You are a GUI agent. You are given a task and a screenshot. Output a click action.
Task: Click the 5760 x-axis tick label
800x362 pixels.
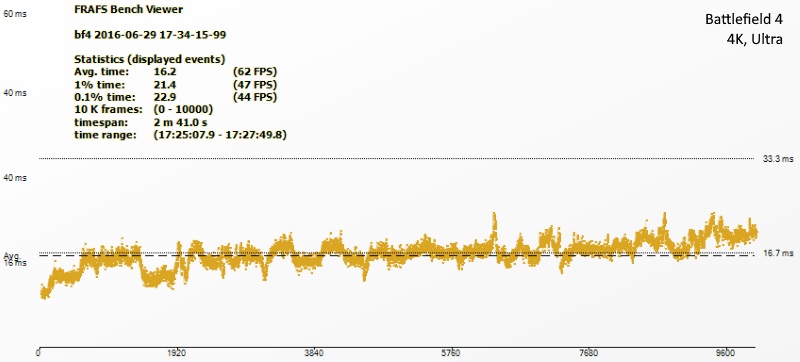(451, 353)
